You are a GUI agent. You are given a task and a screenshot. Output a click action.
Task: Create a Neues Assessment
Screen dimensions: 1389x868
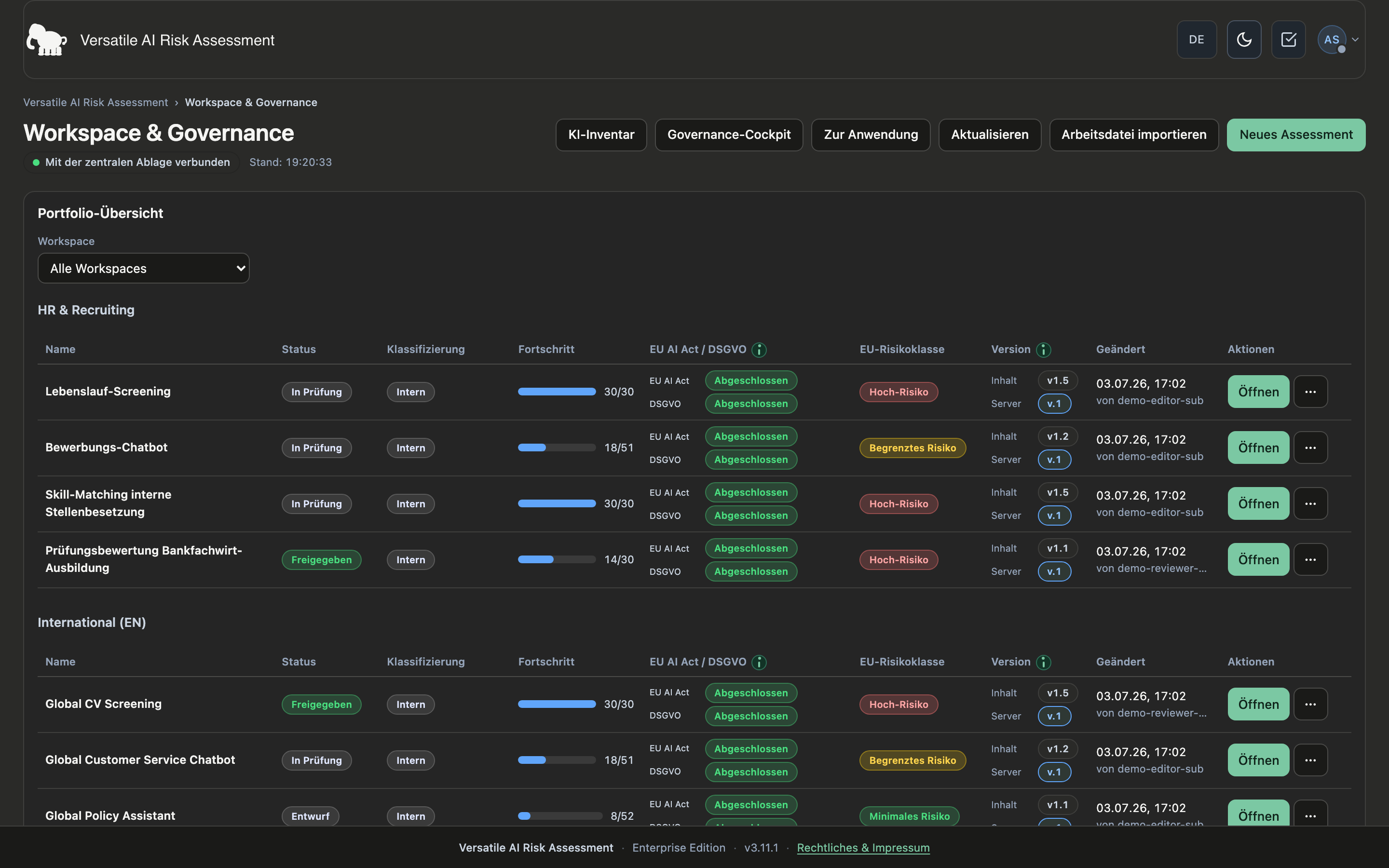pos(1296,135)
